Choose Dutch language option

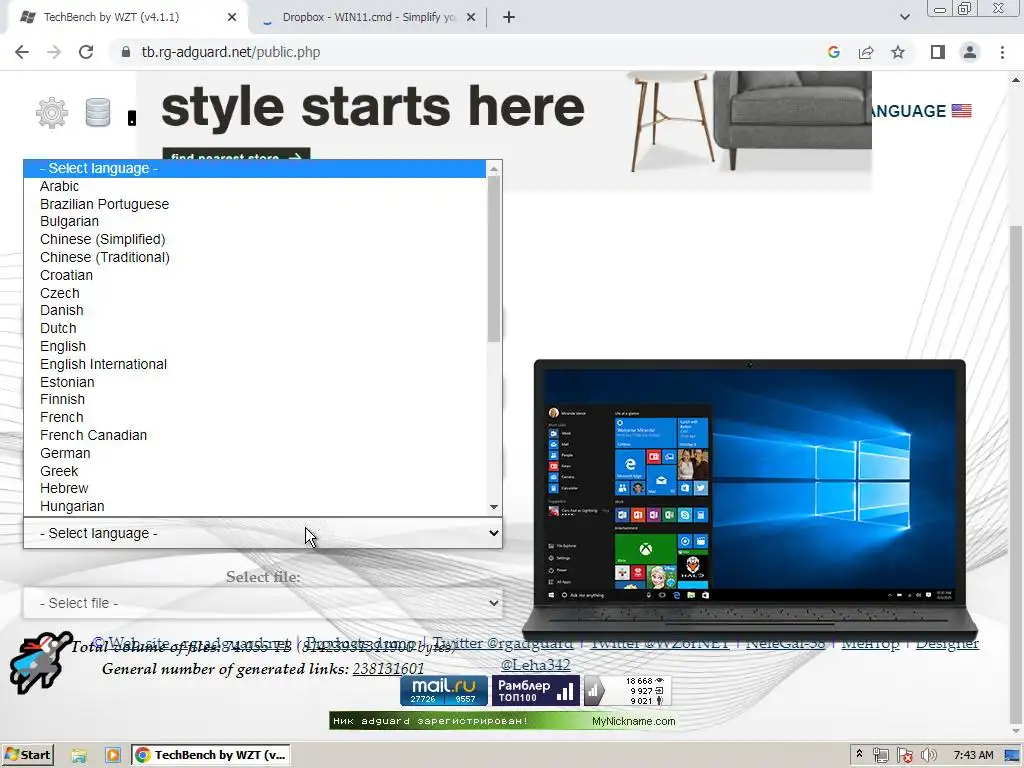255,328
